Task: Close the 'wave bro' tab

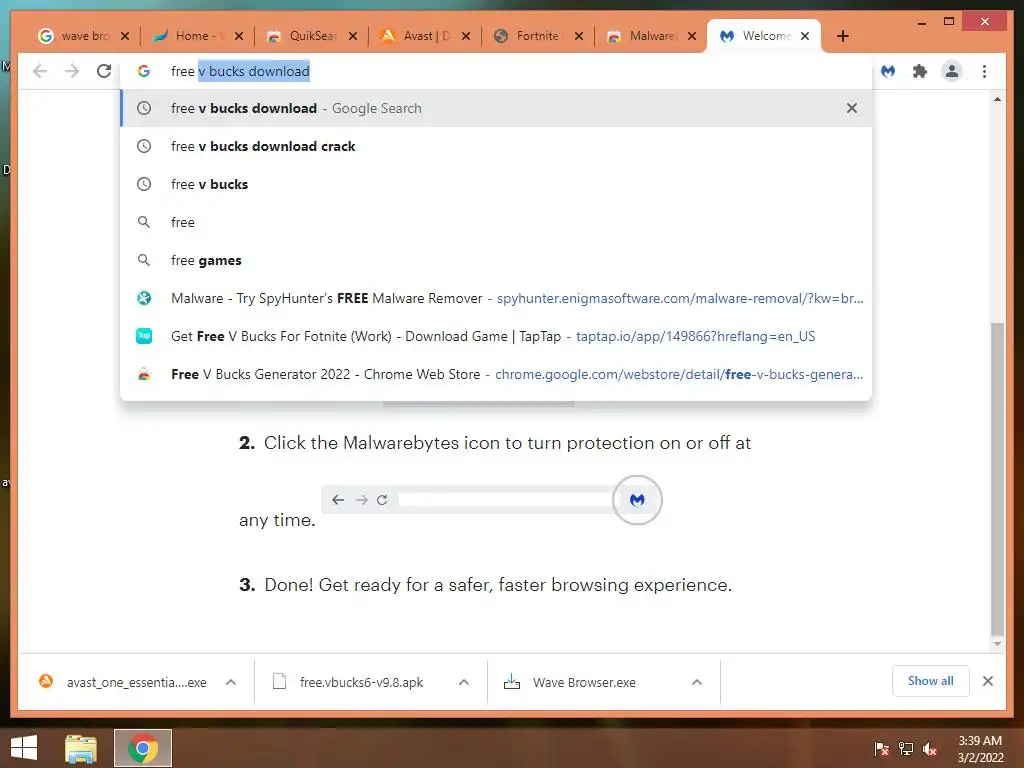Action: [x=125, y=36]
